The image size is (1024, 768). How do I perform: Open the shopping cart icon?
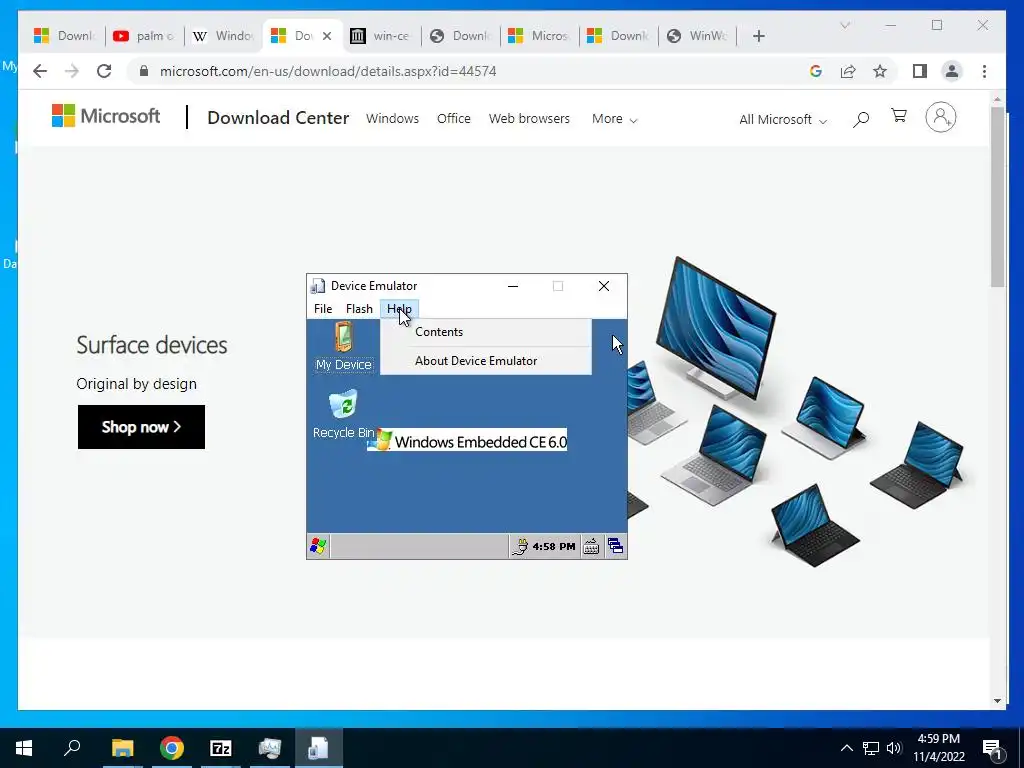899,116
